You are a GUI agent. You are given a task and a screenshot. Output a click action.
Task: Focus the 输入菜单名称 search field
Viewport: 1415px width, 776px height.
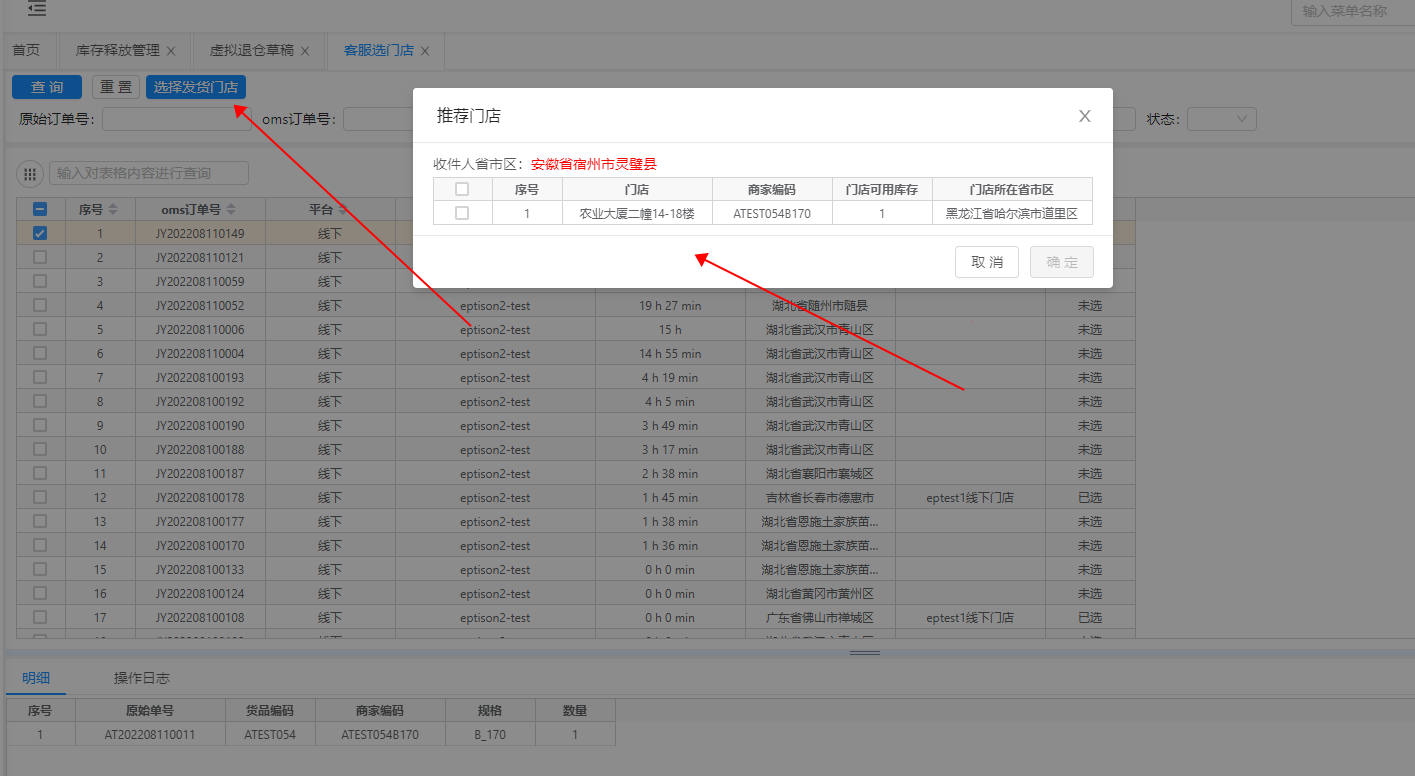[1352, 11]
